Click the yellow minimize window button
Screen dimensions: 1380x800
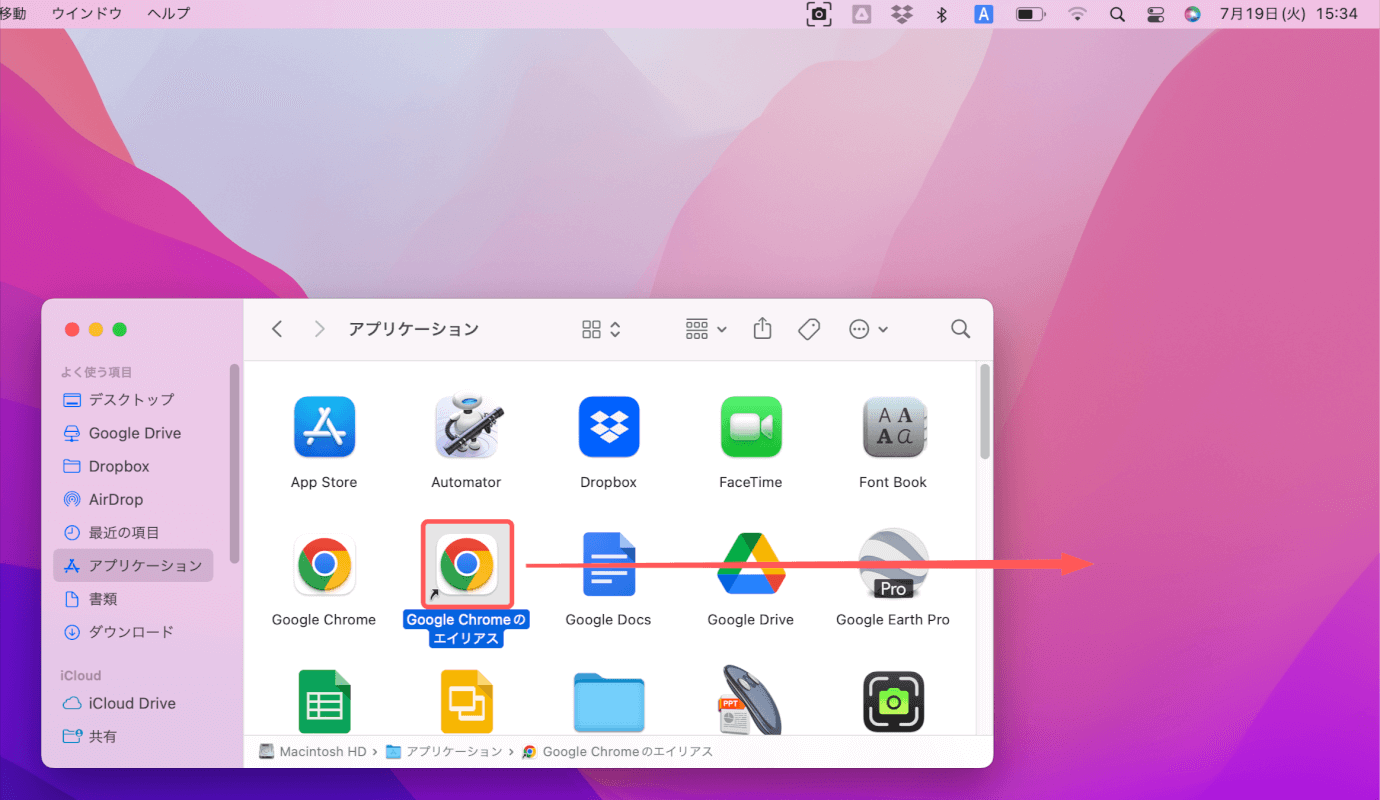[x=96, y=330]
